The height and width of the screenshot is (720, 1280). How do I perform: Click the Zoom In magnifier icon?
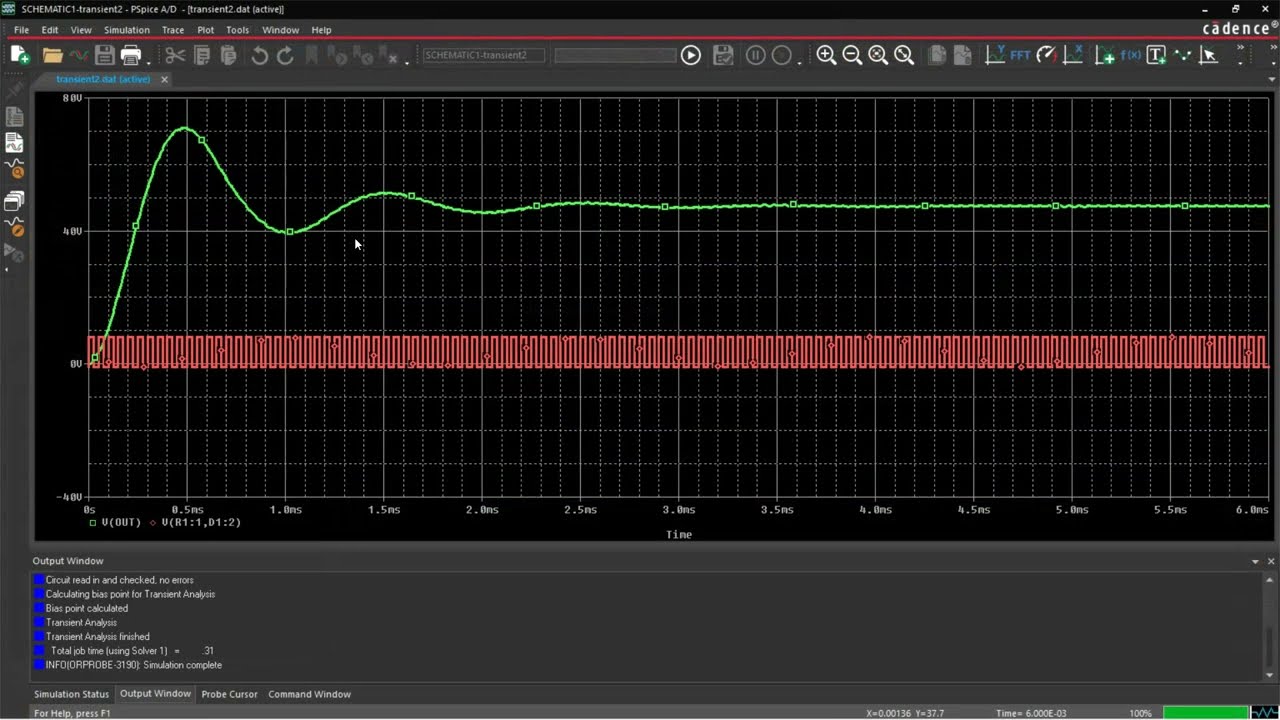pos(826,55)
